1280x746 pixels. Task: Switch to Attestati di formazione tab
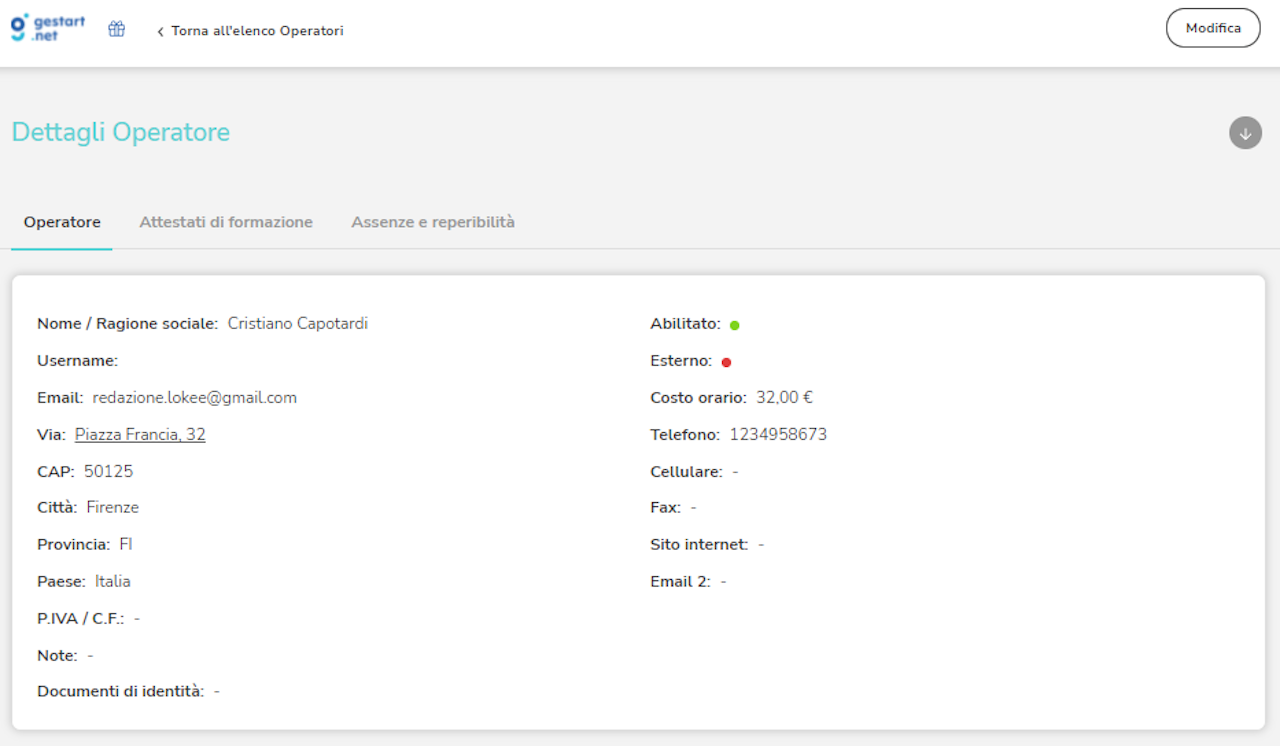(226, 222)
